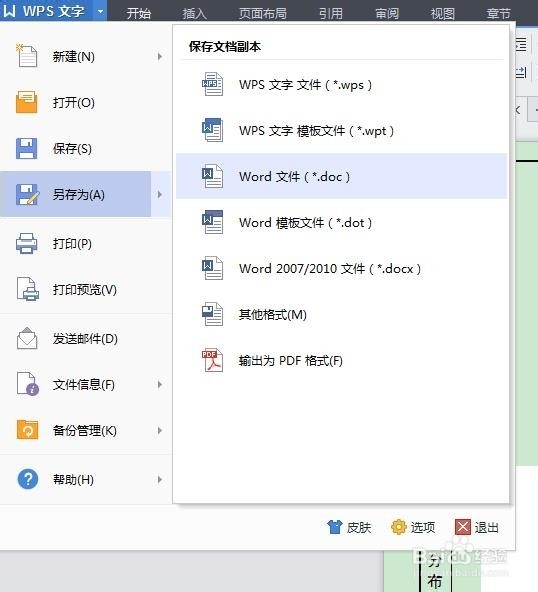The height and width of the screenshot is (592, 538).
Task: Click the Word *.docx file icon
Action: pos(212,268)
